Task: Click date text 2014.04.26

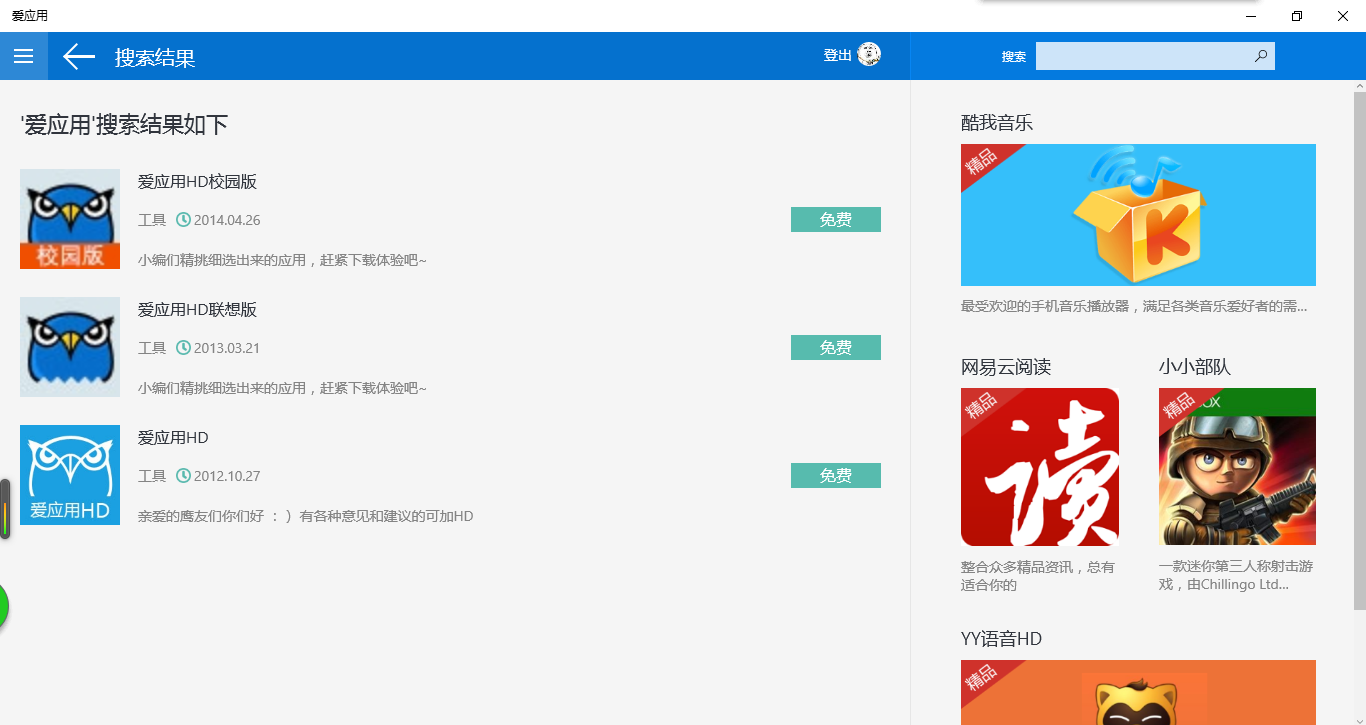Action: (x=227, y=220)
